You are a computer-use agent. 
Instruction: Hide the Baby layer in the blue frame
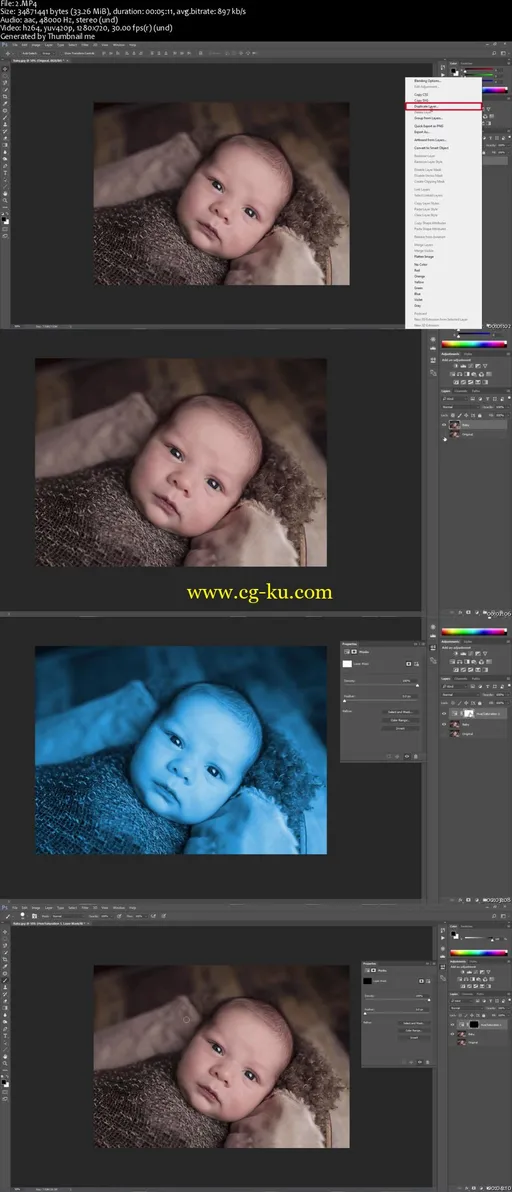[444, 724]
